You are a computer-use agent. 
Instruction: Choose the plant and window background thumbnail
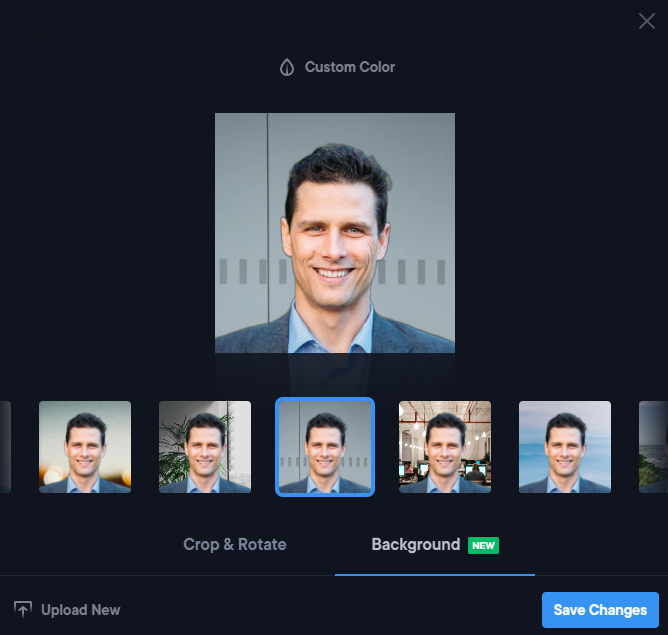pyautogui.click(x=205, y=447)
